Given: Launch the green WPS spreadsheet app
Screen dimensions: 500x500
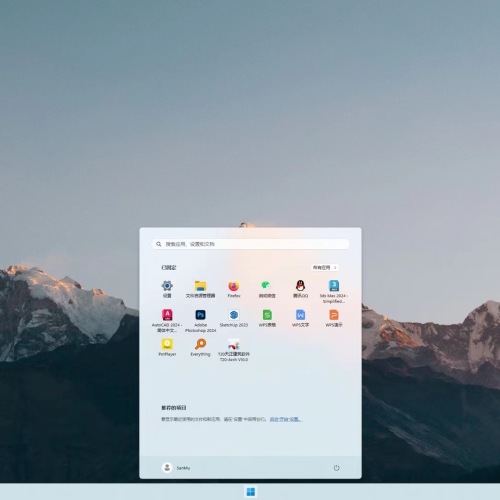Looking at the screenshot, I should [267, 318].
